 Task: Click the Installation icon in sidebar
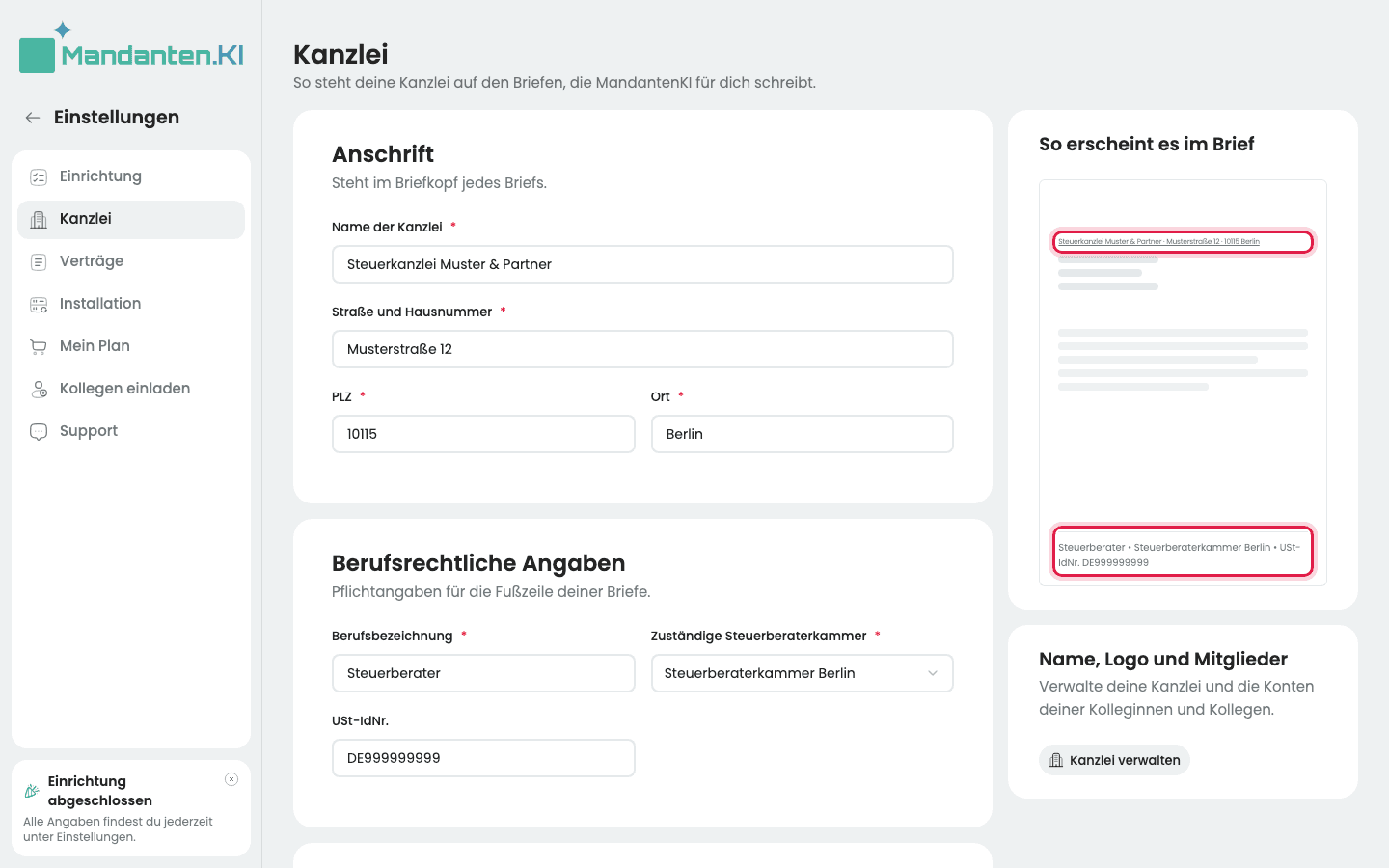coord(39,304)
